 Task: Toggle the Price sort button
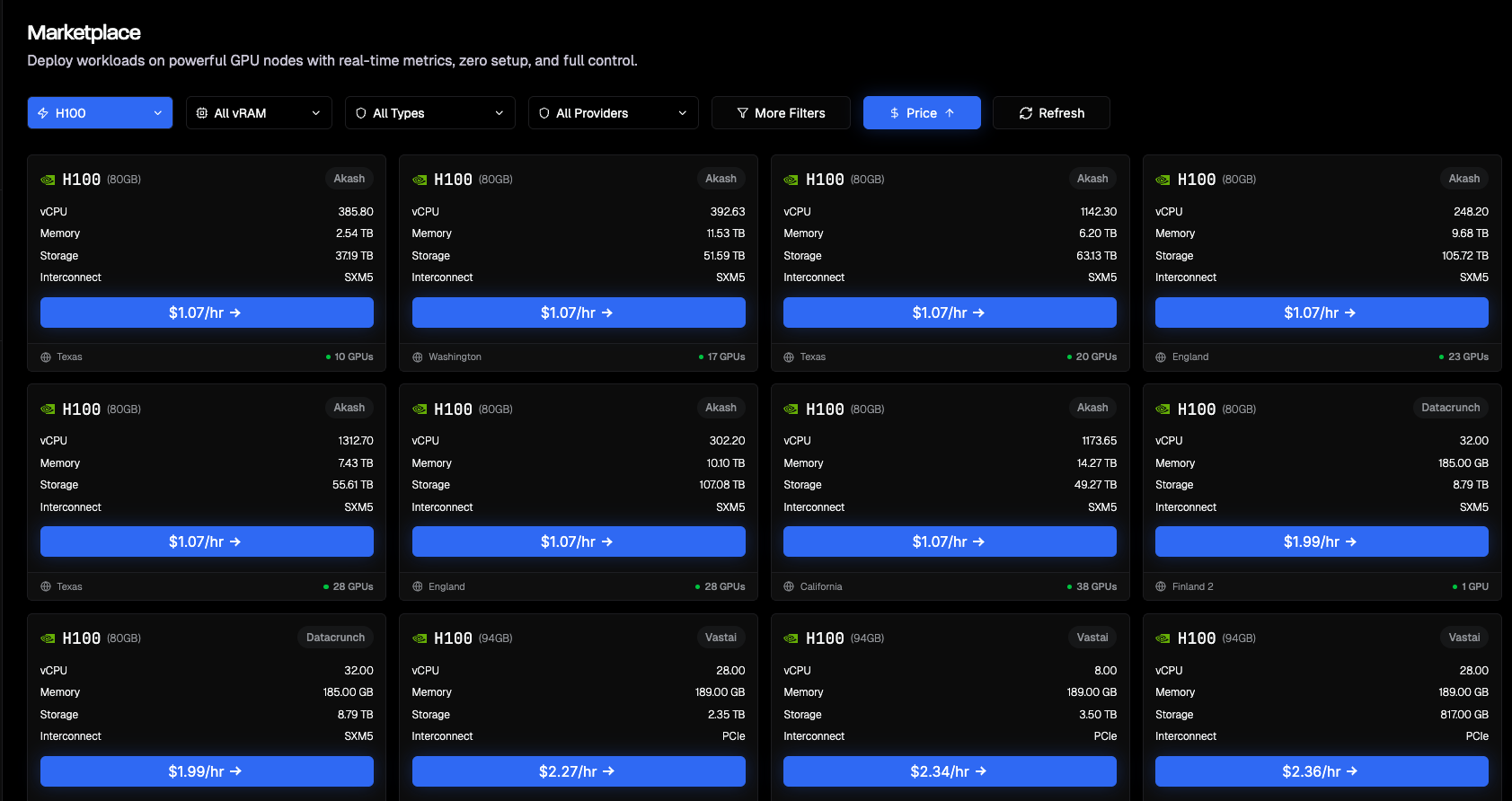(x=922, y=113)
